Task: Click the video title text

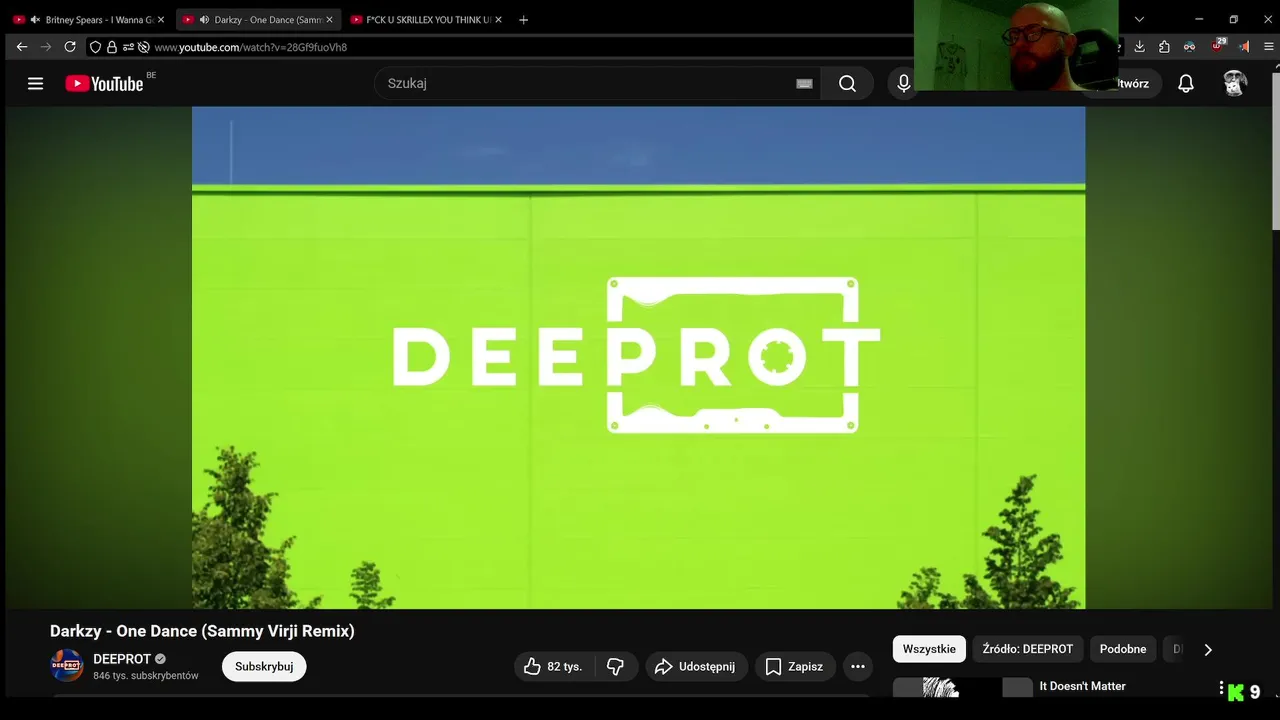Action: point(202,631)
